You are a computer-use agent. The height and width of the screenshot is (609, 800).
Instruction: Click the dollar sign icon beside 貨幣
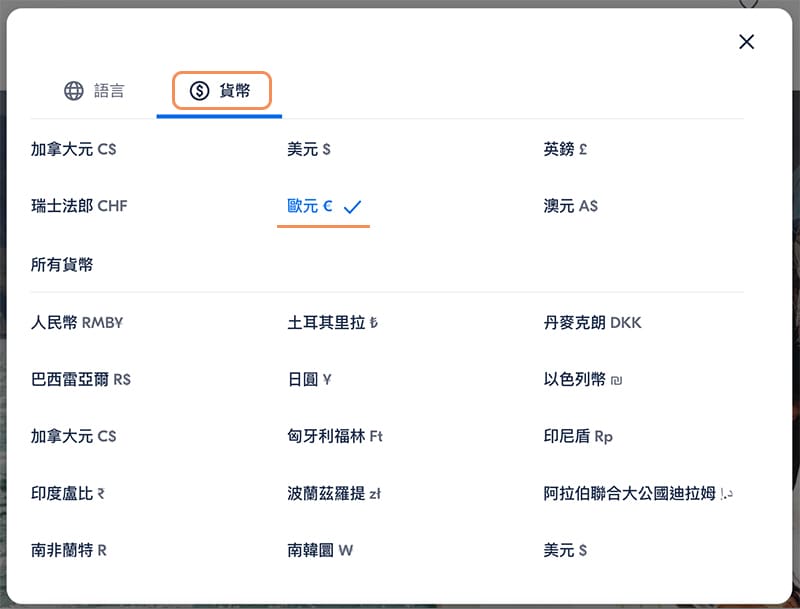tap(197, 90)
